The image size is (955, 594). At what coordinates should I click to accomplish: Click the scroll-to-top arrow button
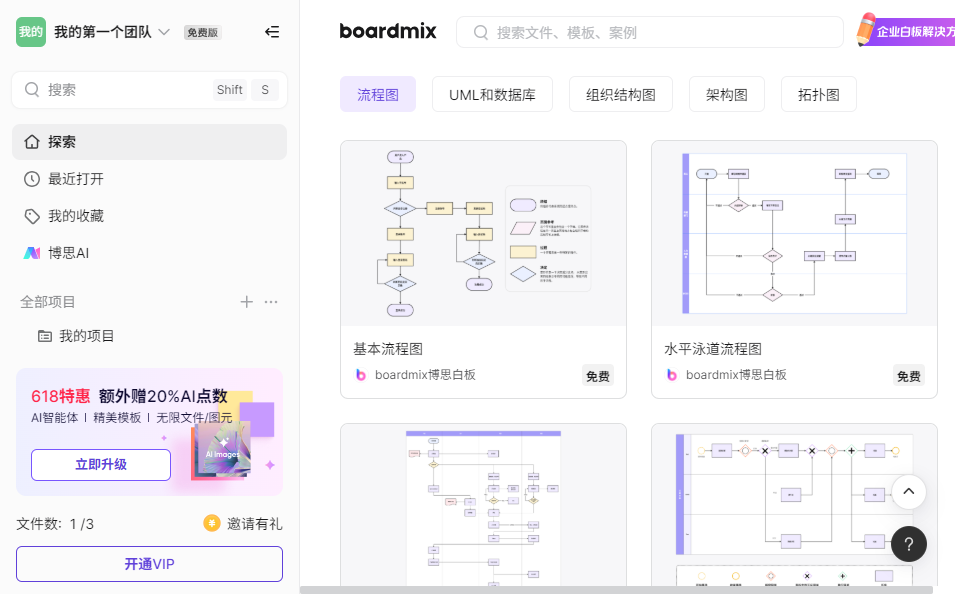(x=909, y=492)
